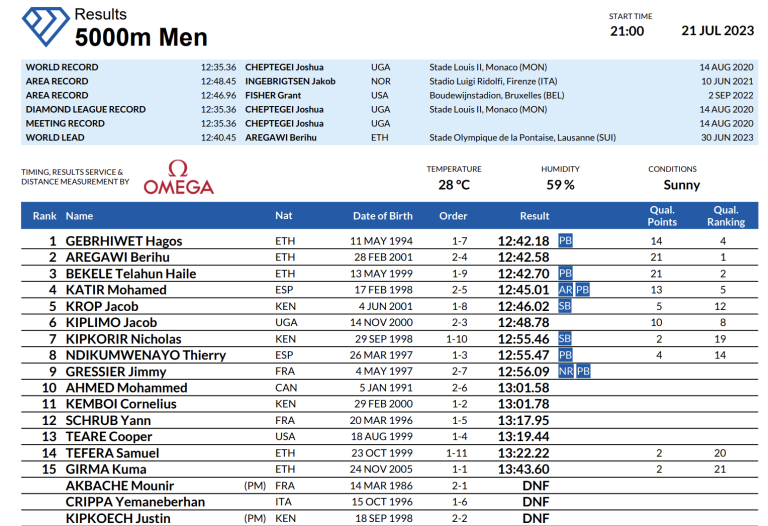Screen dimensions: 768x526
Task: Click the PB badge beside Gebrhiwet's result
Action: point(565,241)
